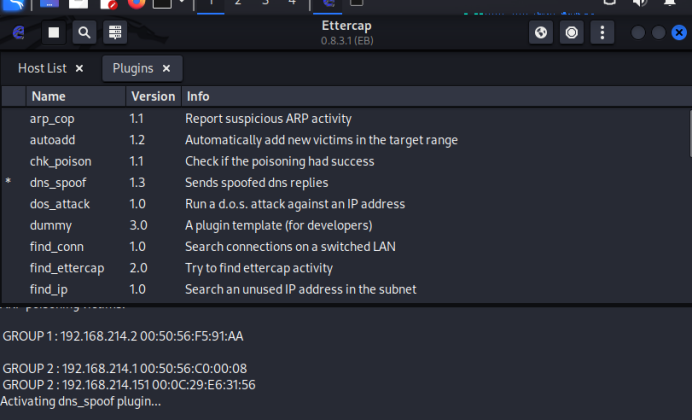
Task: Open the Ettercap three-dot menu
Action: point(601,33)
